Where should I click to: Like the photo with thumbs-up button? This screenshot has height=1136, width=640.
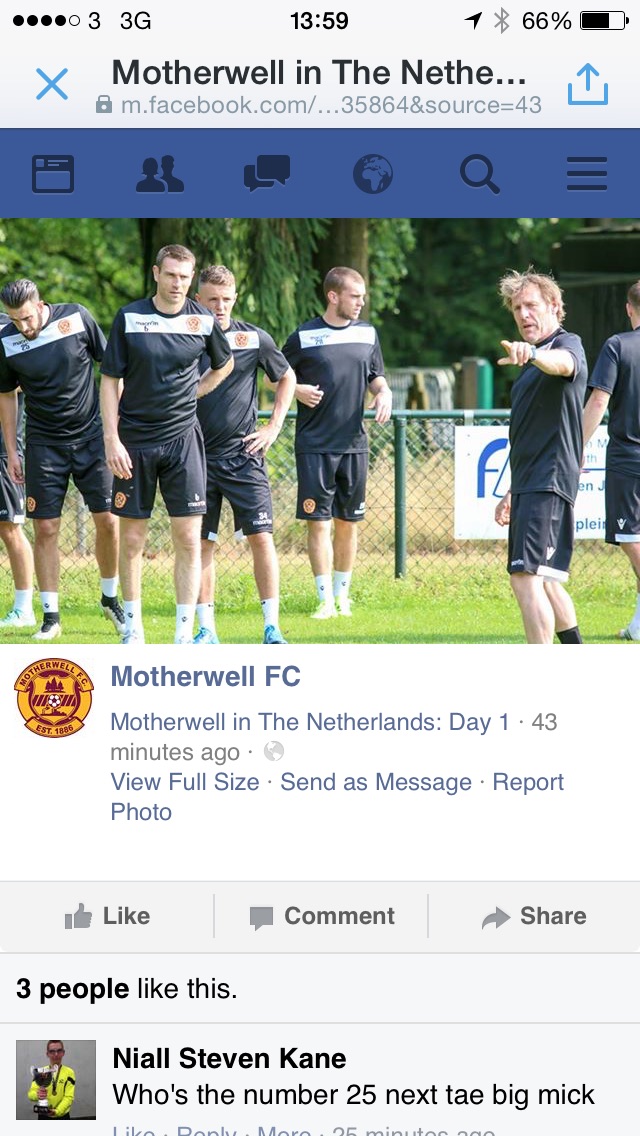pos(107,916)
